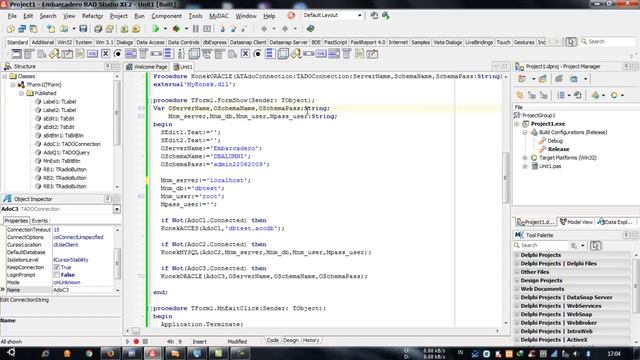Expand the Delphi Projects | DataSnap Server category
This screenshot has height=360, width=640.
click(x=516, y=298)
